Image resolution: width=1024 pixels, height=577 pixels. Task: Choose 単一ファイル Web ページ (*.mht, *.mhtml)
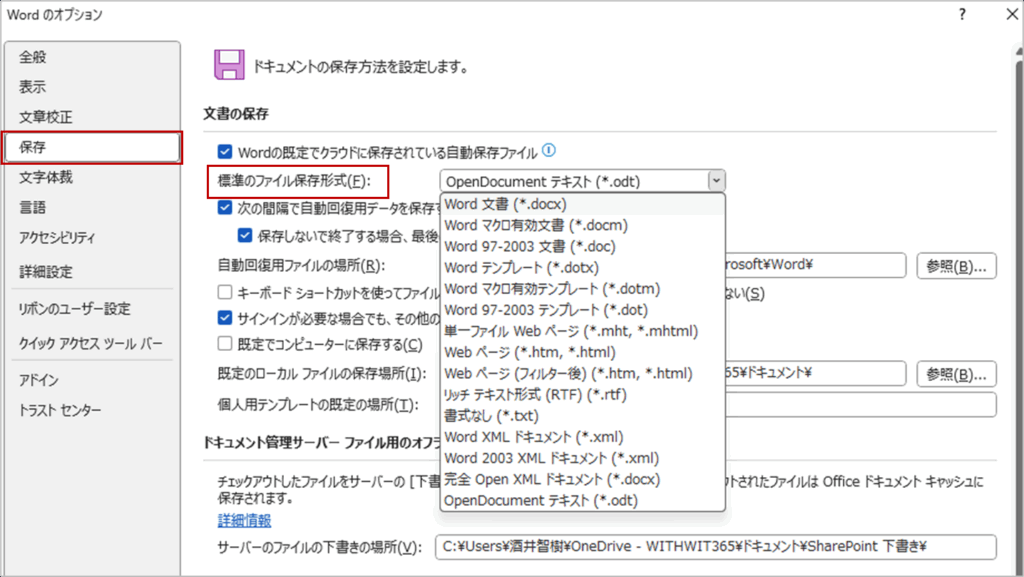(x=583, y=331)
